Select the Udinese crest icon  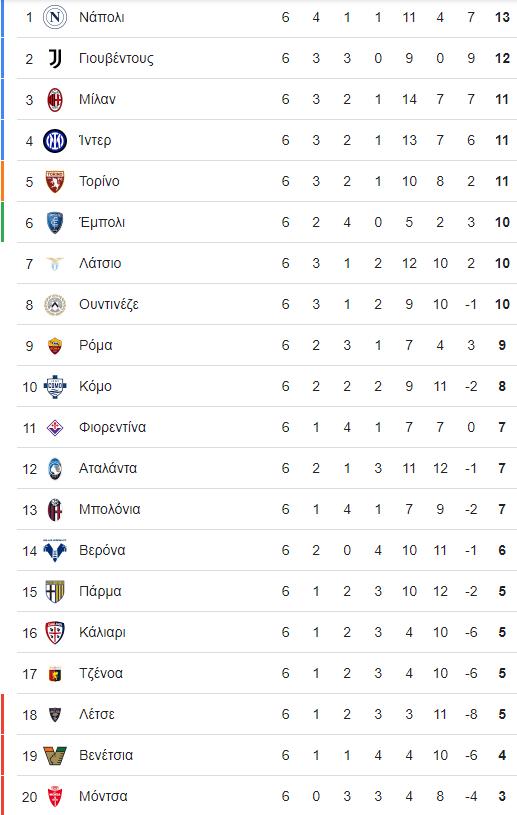[55, 305]
